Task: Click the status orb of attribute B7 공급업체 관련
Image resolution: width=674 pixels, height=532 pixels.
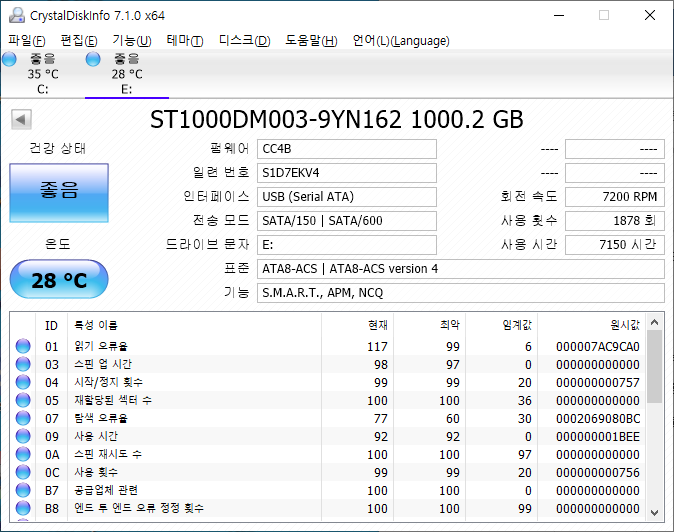Action: pyautogui.click(x=23, y=490)
